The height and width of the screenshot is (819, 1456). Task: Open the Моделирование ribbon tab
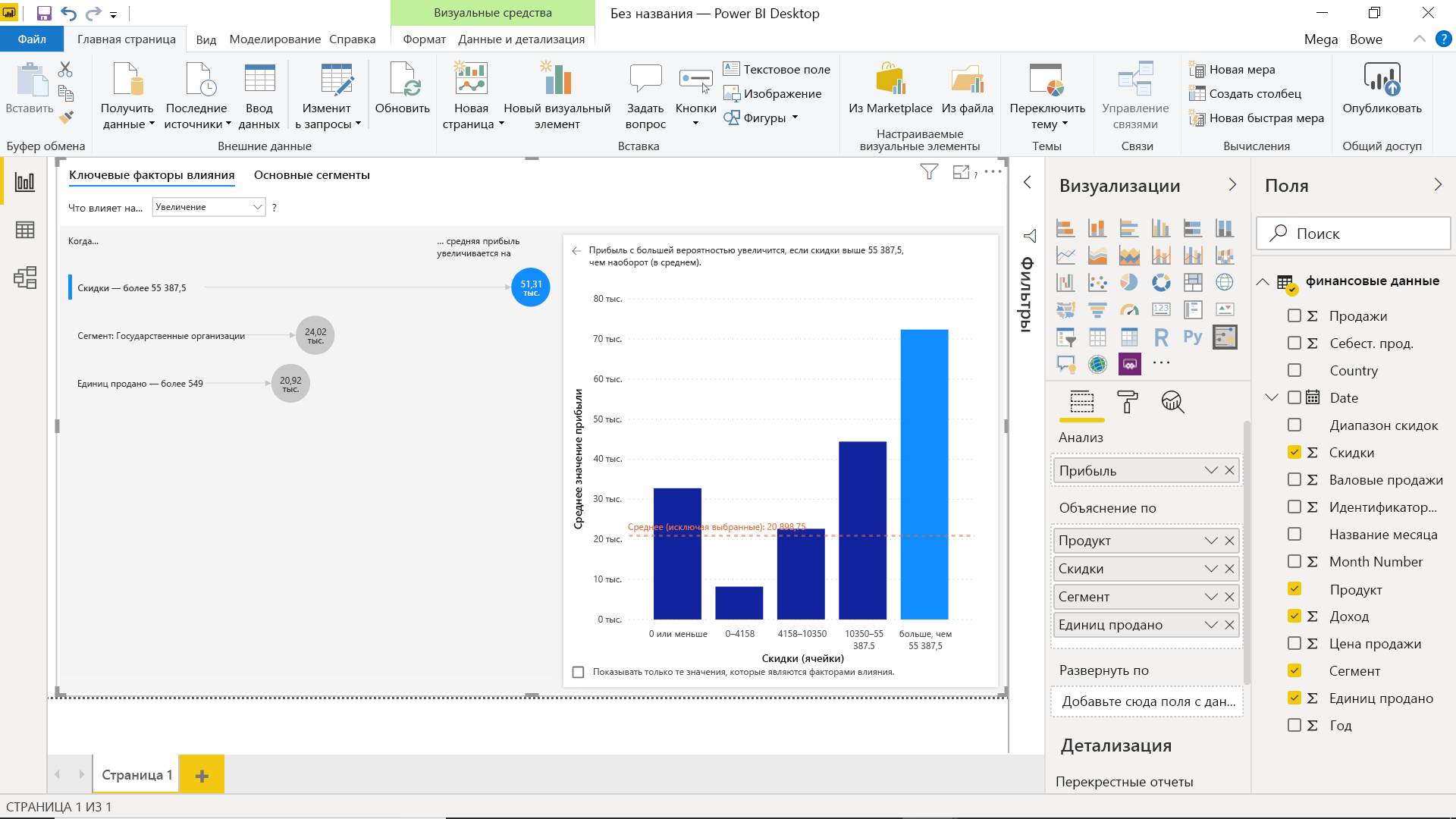tap(275, 39)
